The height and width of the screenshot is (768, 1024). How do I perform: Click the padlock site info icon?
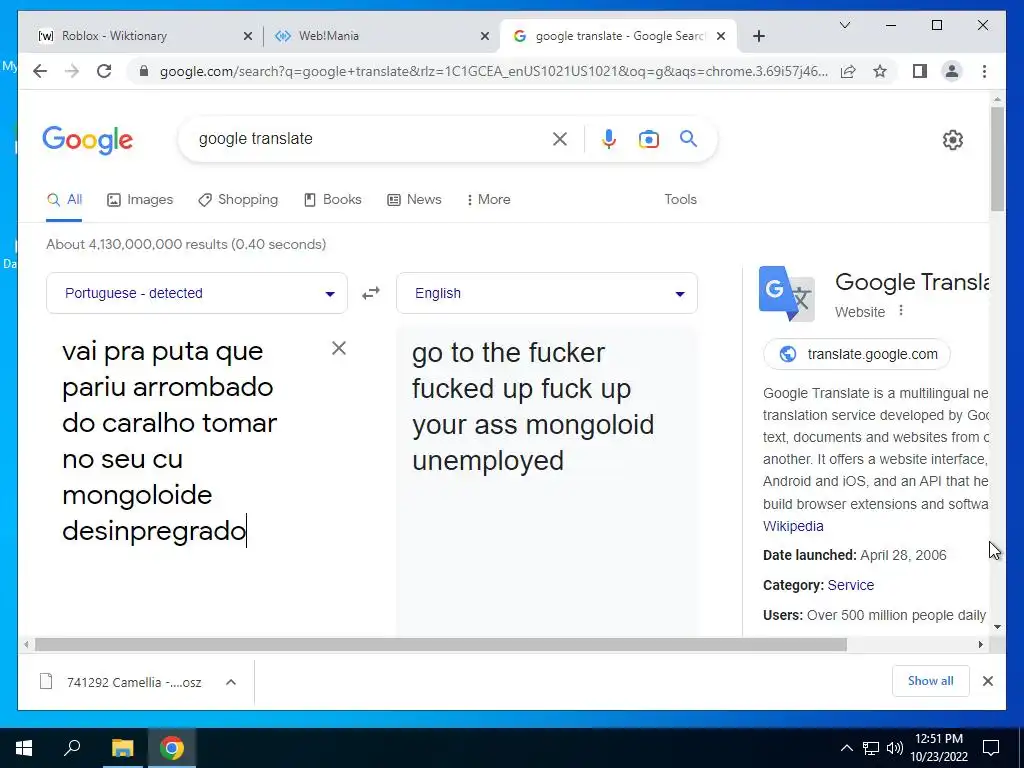click(x=144, y=71)
